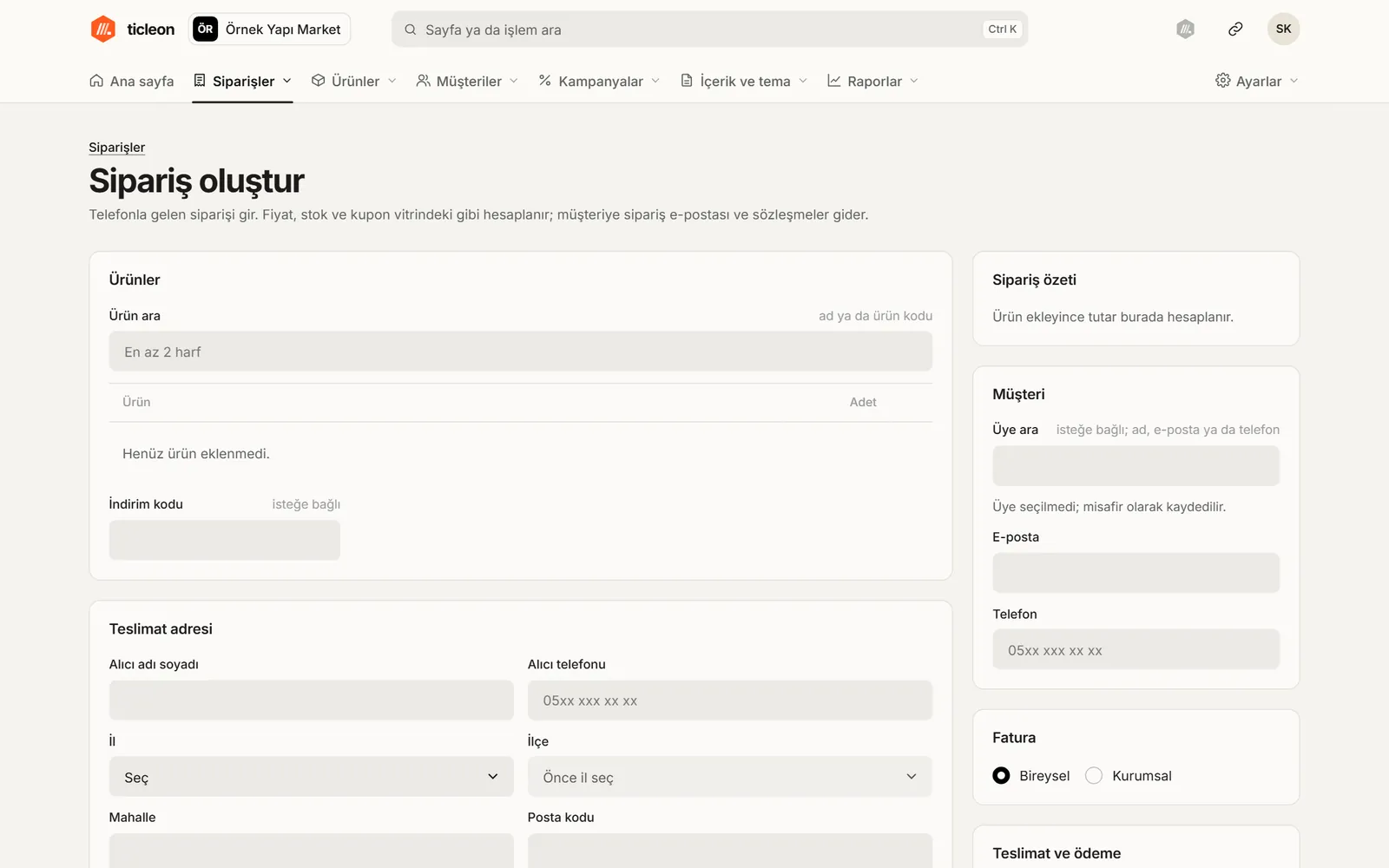
Task: Expand the Ürünler menu chevron
Action: [x=392, y=81]
